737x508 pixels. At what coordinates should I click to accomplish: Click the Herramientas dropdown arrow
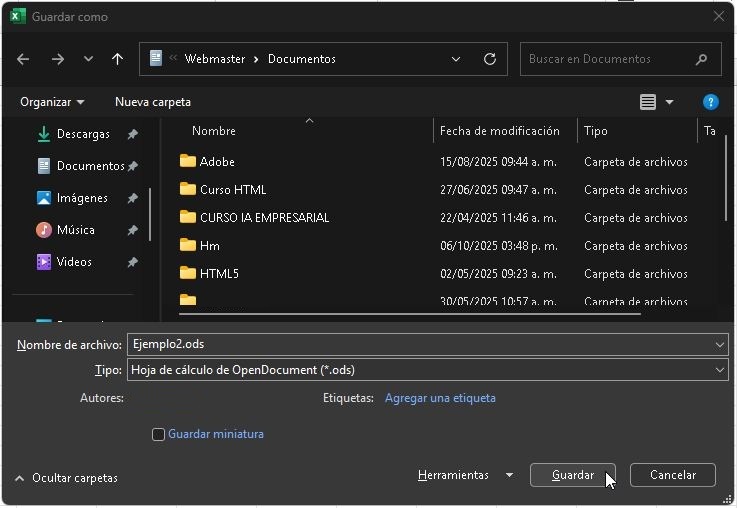(x=509, y=475)
